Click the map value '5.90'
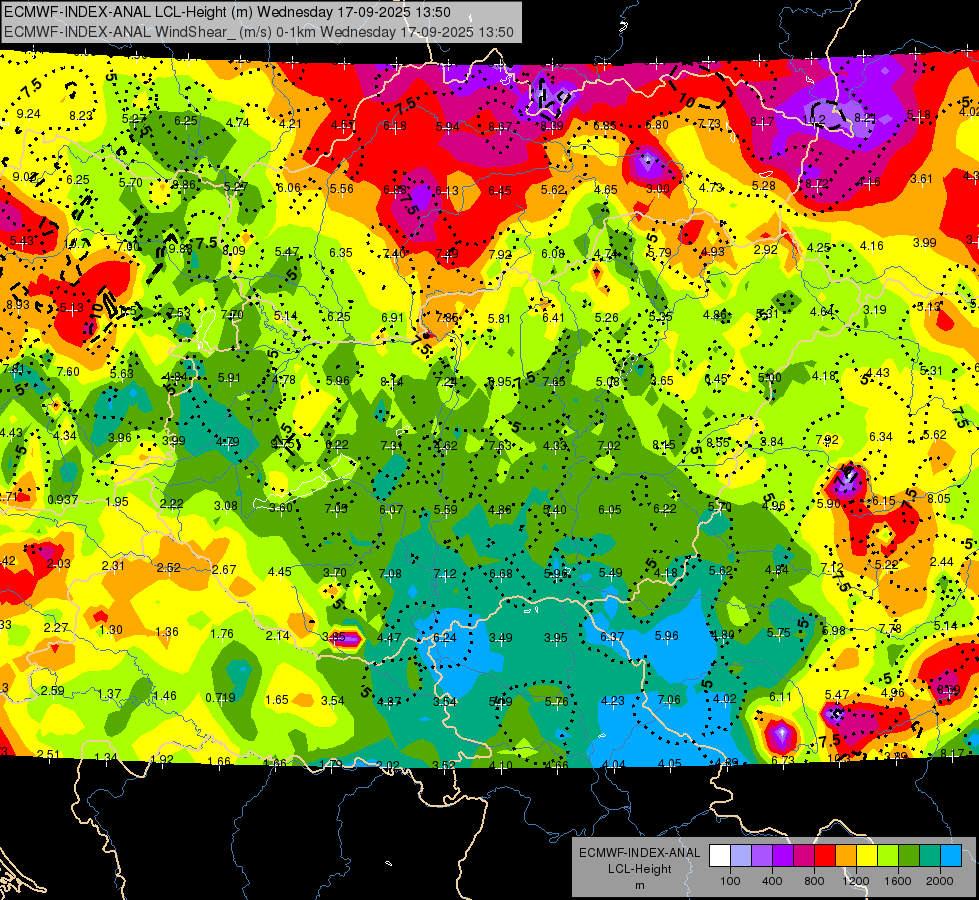This screenshot has width=979, height=900. [x=829, y=503]
